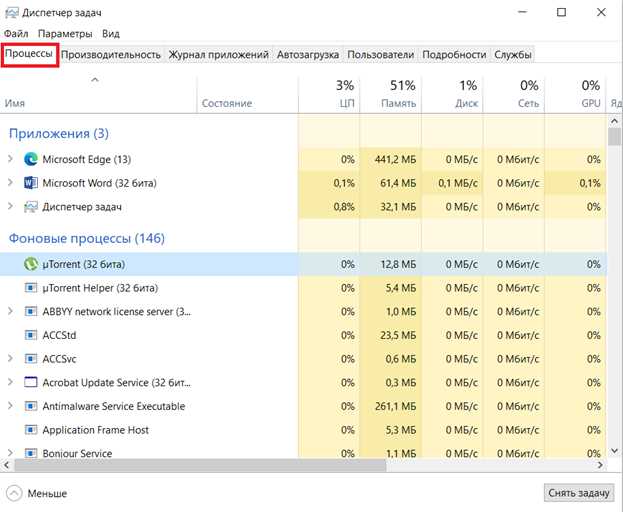Viewport: 623px width, 512px height.
Task: Switch to the Производительность tab
Action: click(111, 55)
